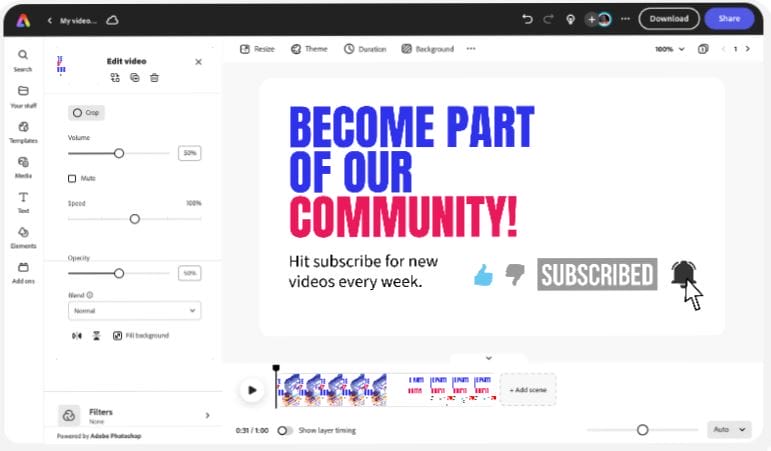This screenshot has height=451, width=771.
Task: Open the Media panel
Action: [23, 168]
